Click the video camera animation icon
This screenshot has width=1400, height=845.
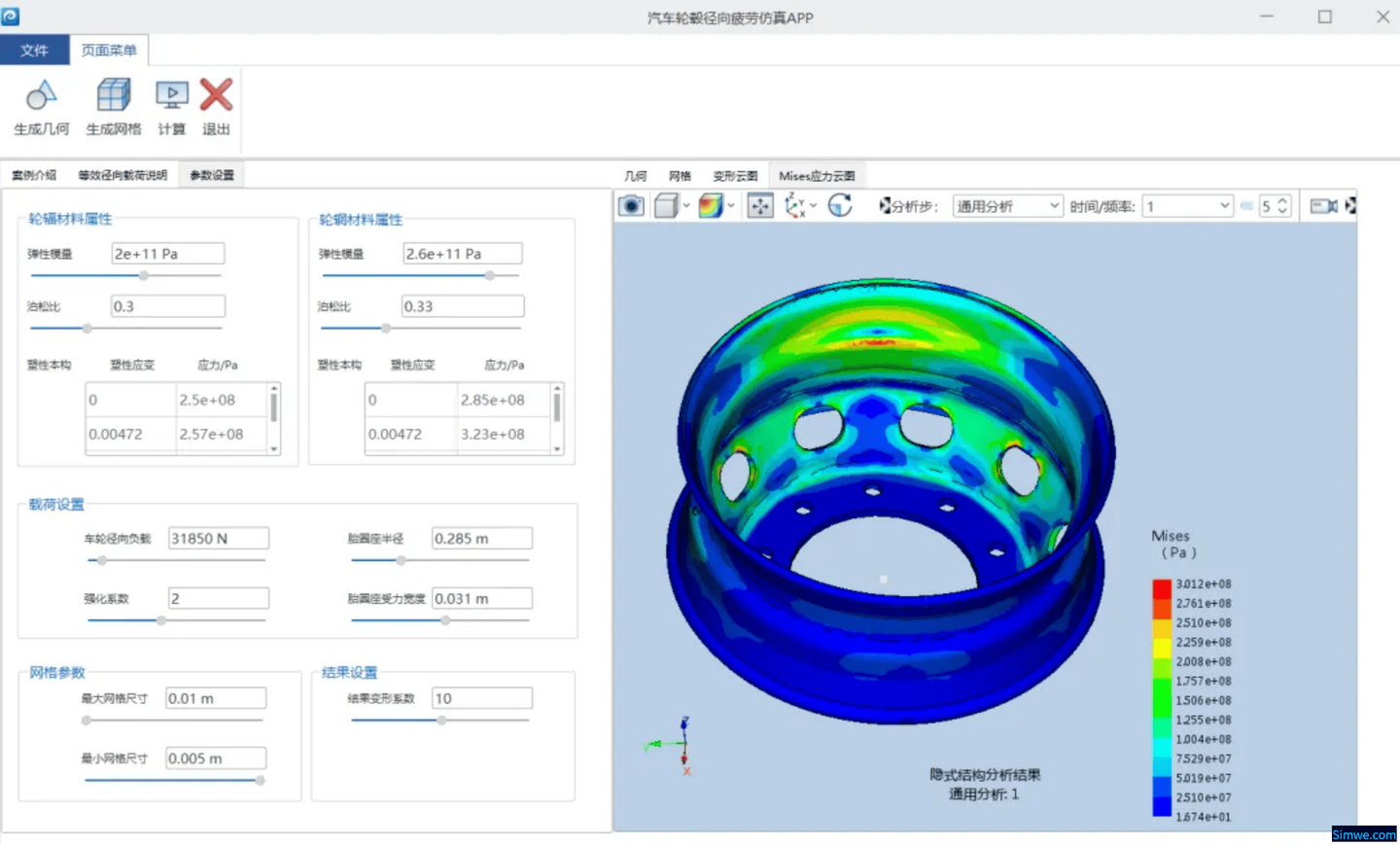click(x=1323, y=206)
